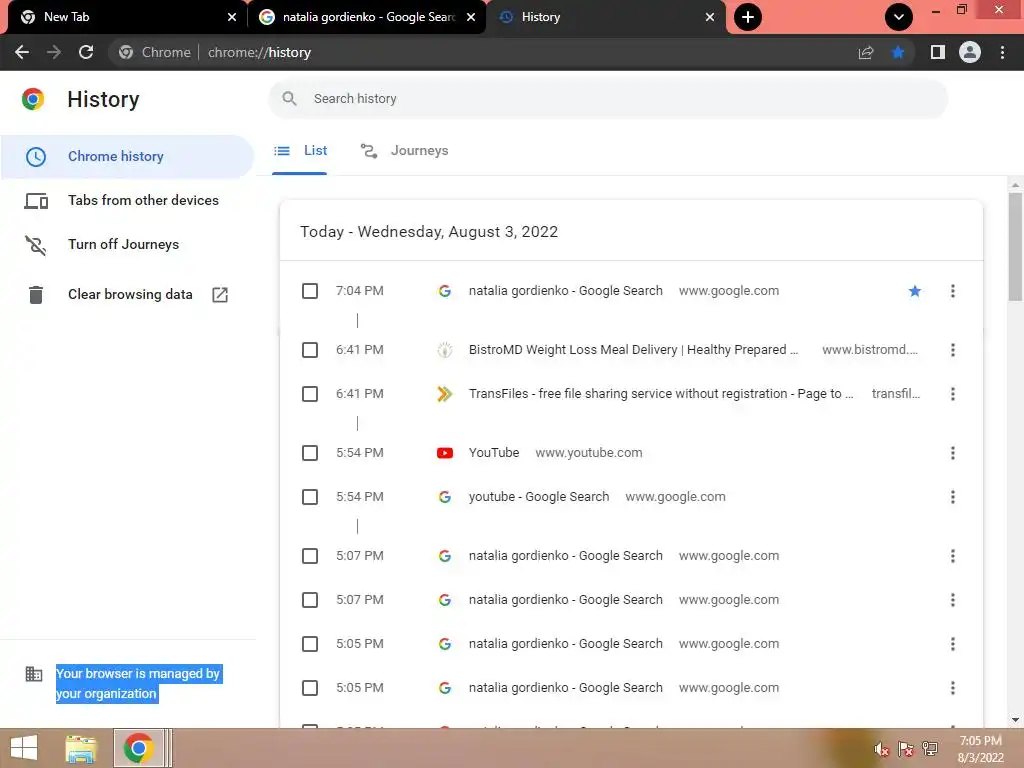Image resolution: width=1024 pixels, height=768 pixels.
Task: Open actions menu for second 5:05 PM entry
Action: pos(953,688)
